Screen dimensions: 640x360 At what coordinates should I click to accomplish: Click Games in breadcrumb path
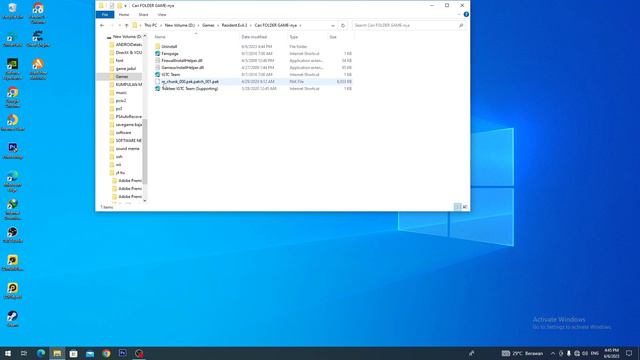(208, 25)
